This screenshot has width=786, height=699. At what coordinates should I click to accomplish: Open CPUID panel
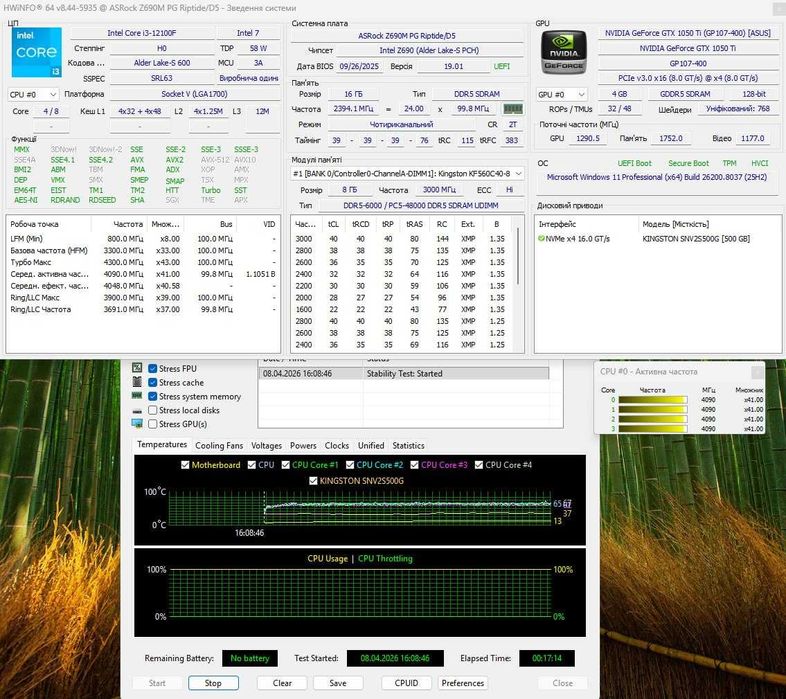406,683
